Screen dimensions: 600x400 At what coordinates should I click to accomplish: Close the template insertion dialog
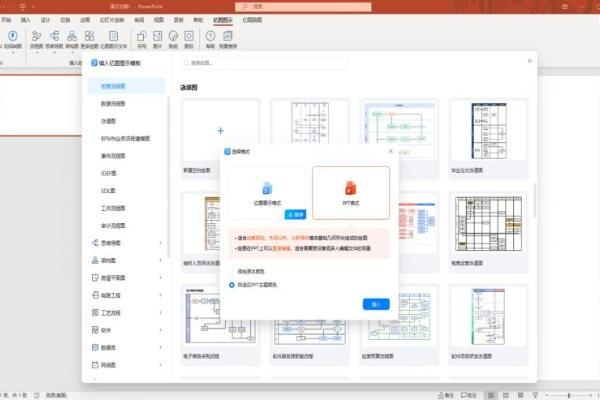(530, 61)
